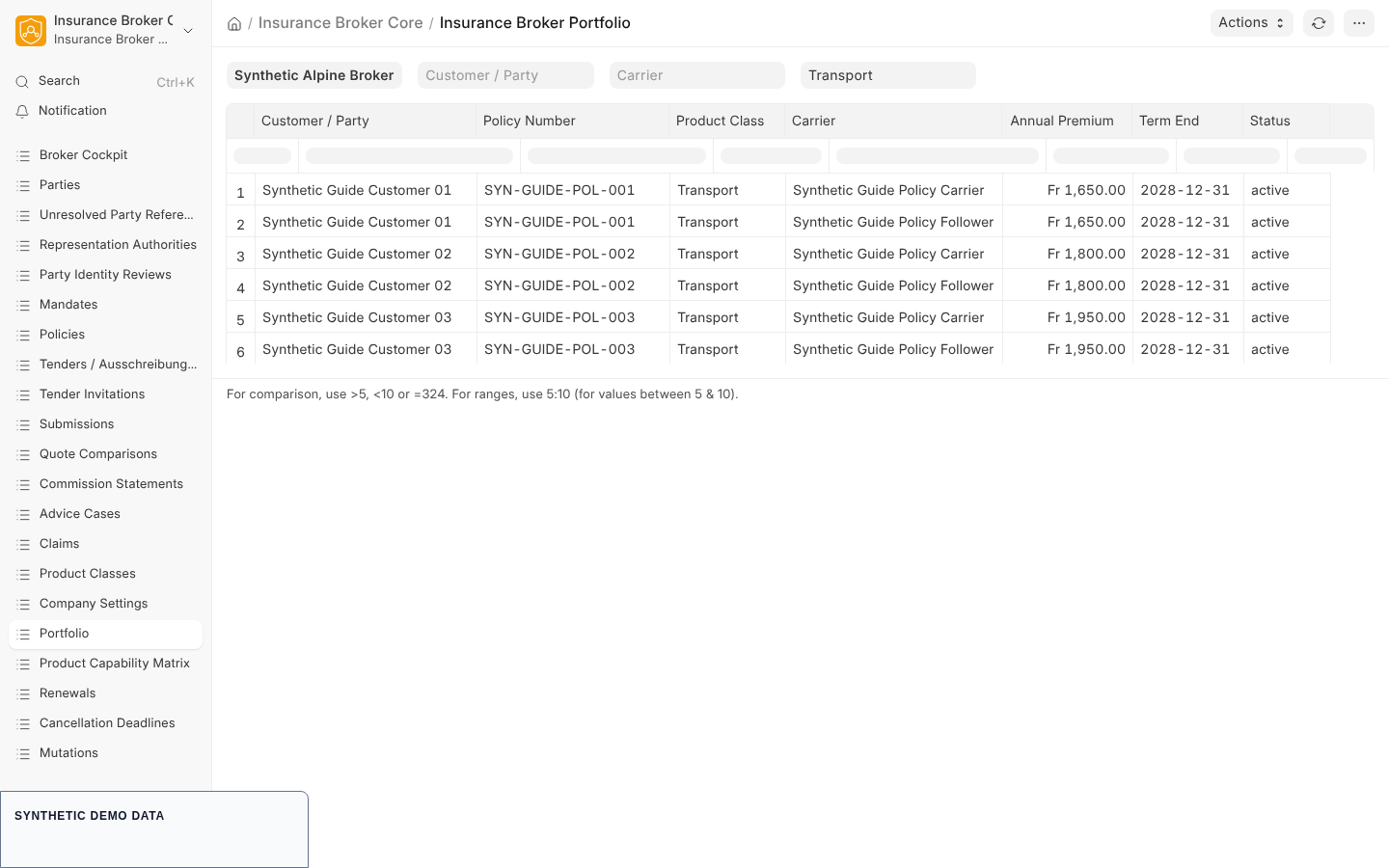Click the list icon beside Claims
The image size is (1389, 868).
(24, 544)
